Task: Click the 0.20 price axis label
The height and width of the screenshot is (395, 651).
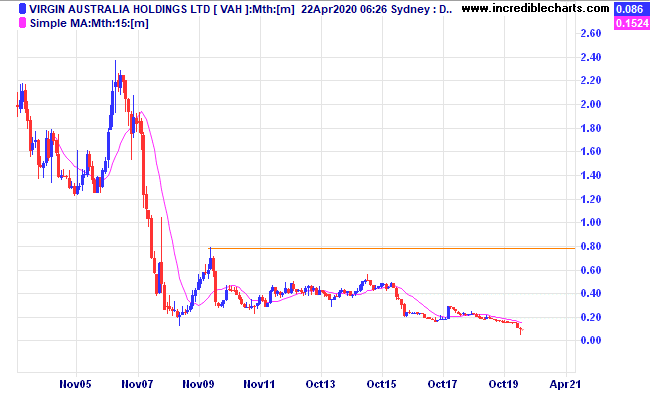Action: (591, 317)
